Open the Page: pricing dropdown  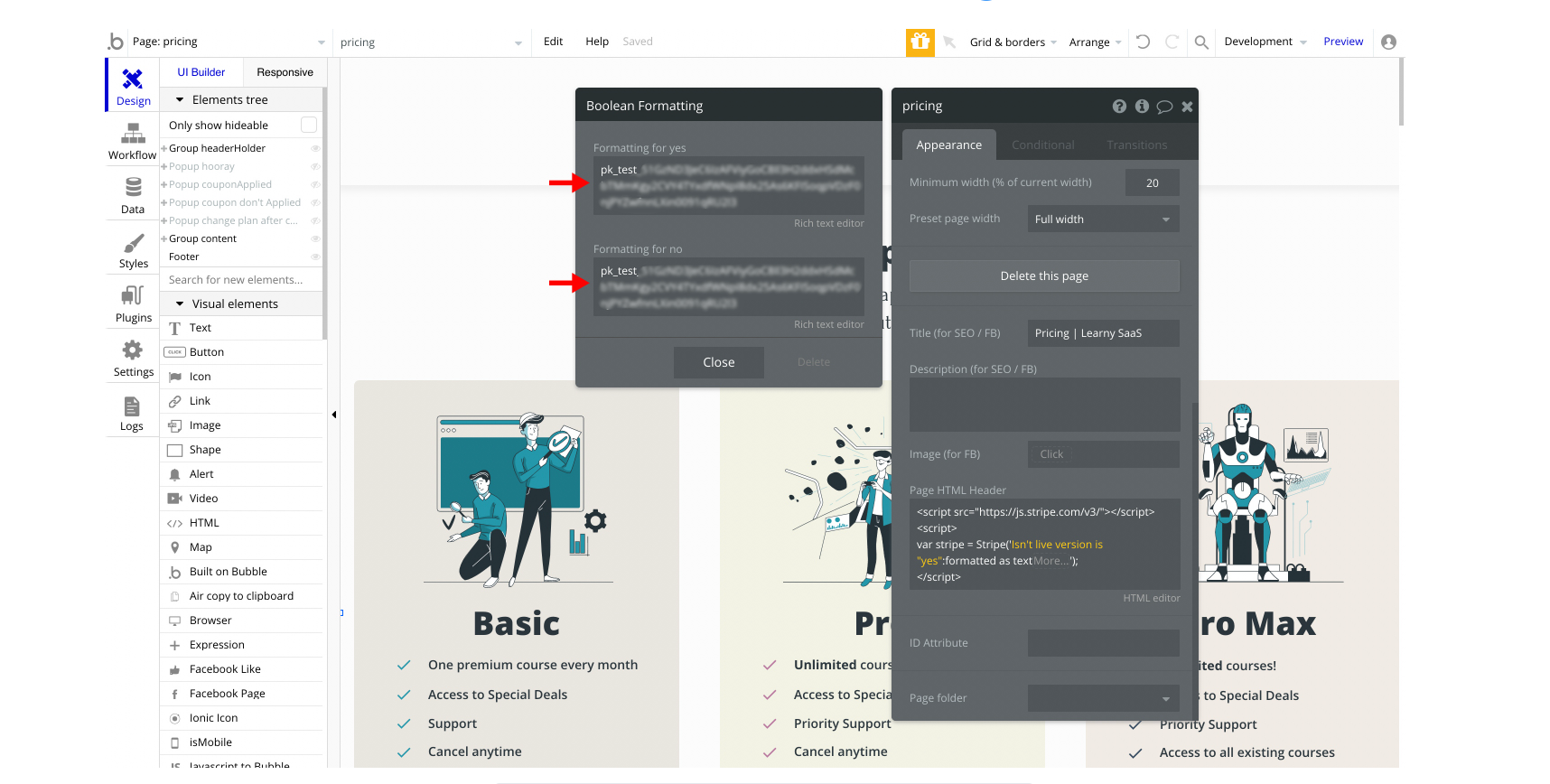pyautogui.click(x=229, y=42)
